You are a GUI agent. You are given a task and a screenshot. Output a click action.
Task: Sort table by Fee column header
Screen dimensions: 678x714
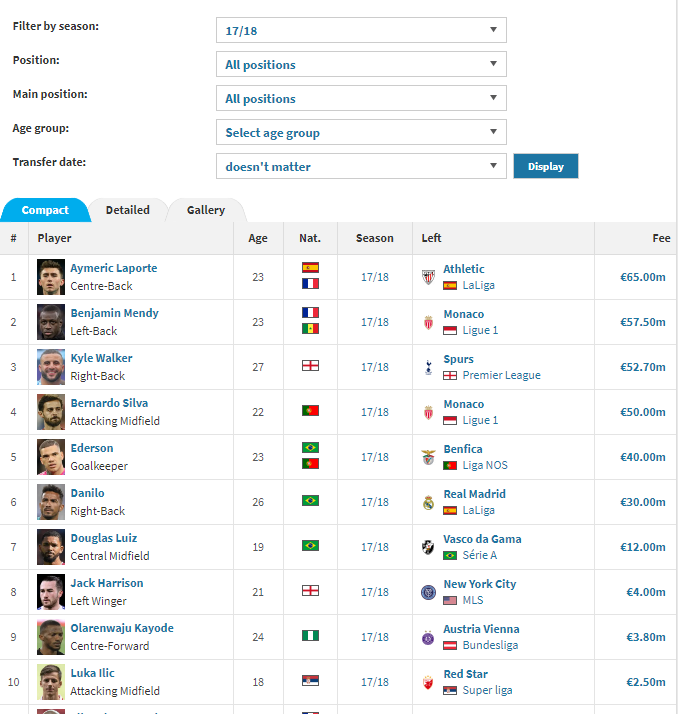coord(661,238)
